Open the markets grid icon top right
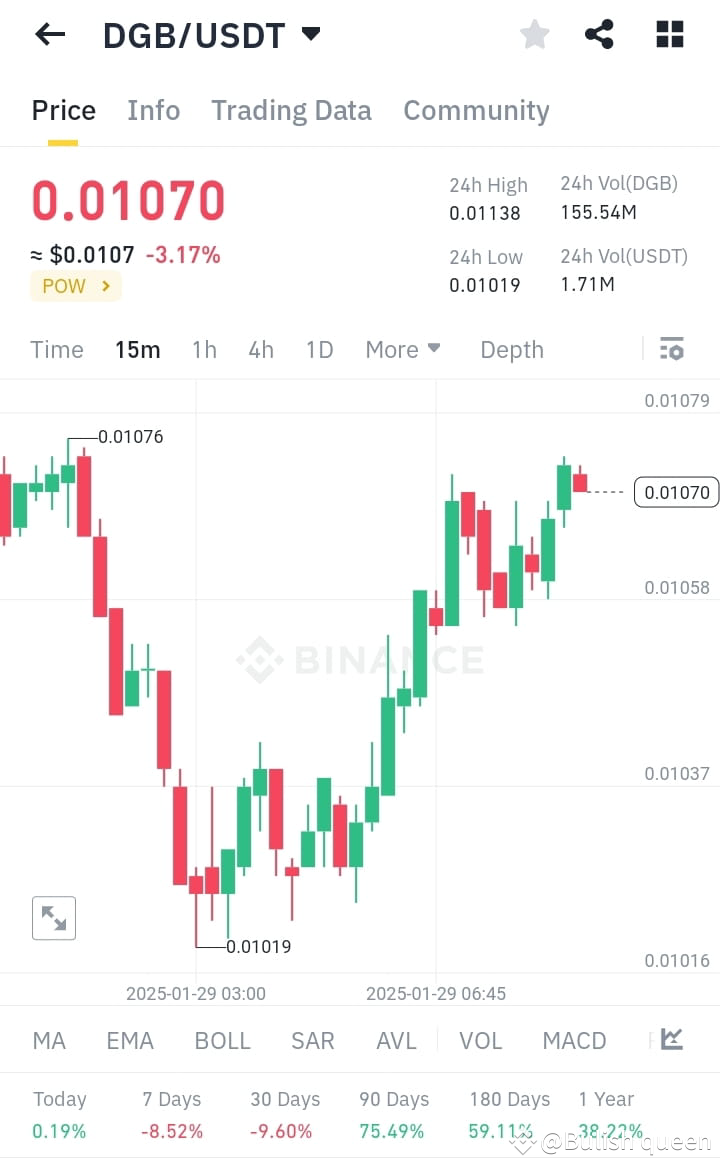Viewport: 720px width, 1164px height. click(x=668, y=34)
